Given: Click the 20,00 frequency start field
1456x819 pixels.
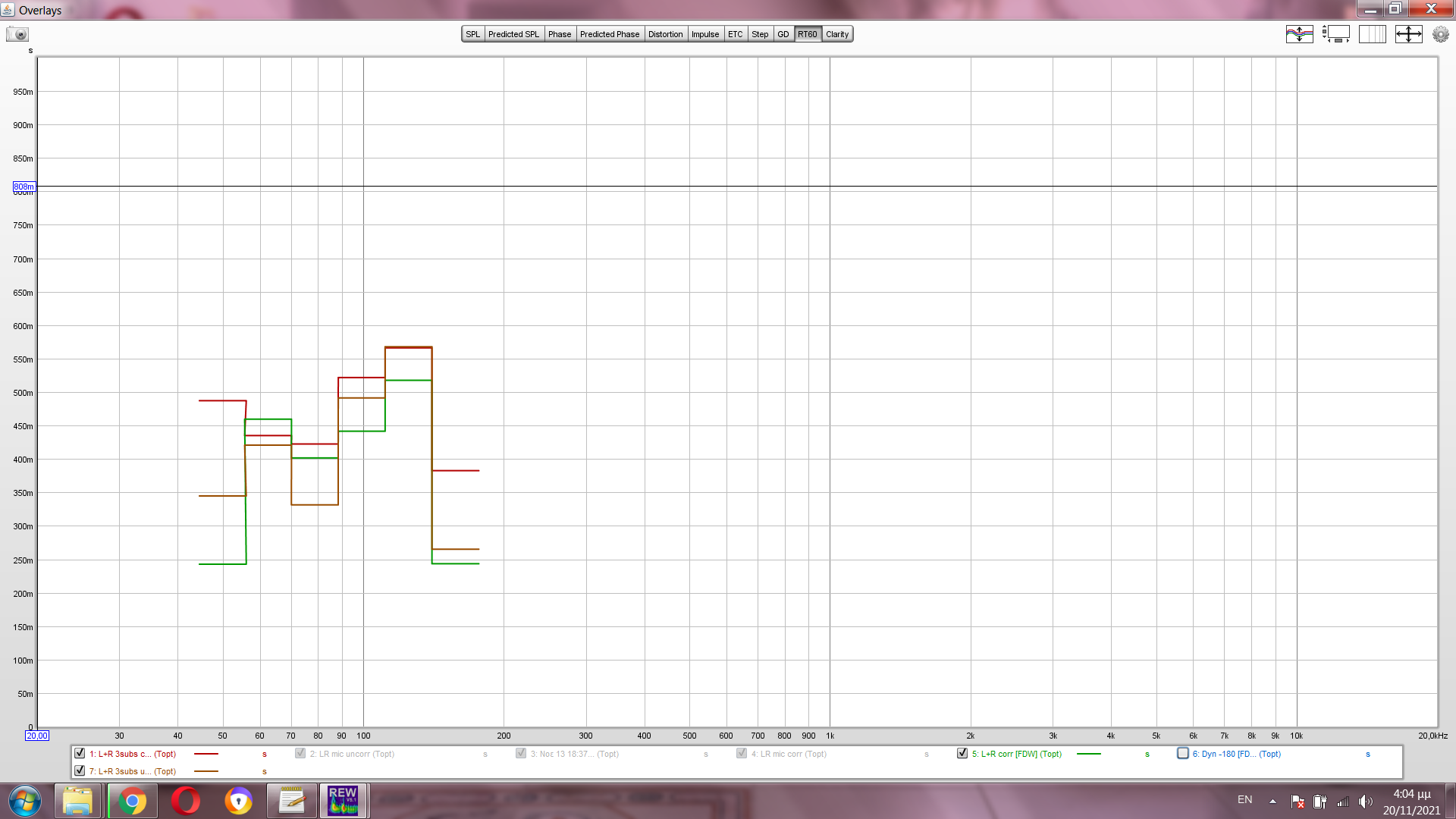Looking at the screenshot, I should point(37,736).
